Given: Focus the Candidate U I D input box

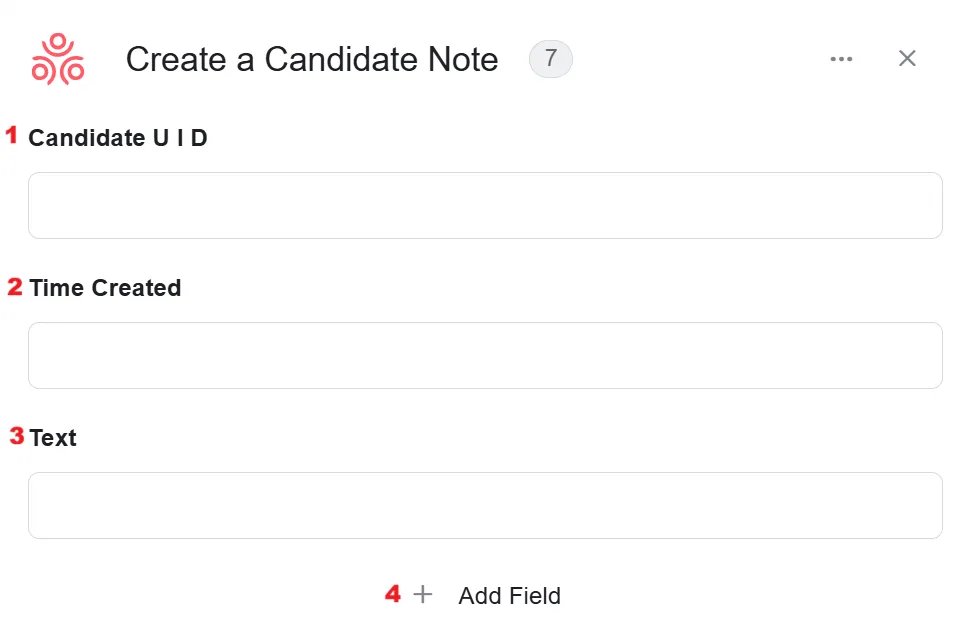Looking at the screenshot, I should tap(485, 206).
